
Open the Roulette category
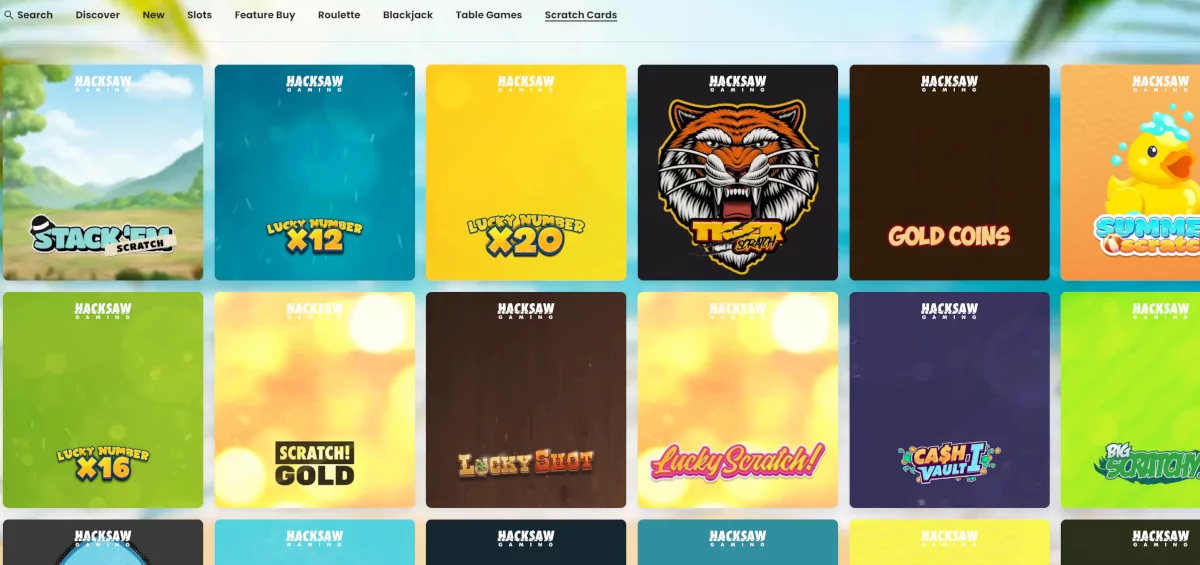(339, 15)
